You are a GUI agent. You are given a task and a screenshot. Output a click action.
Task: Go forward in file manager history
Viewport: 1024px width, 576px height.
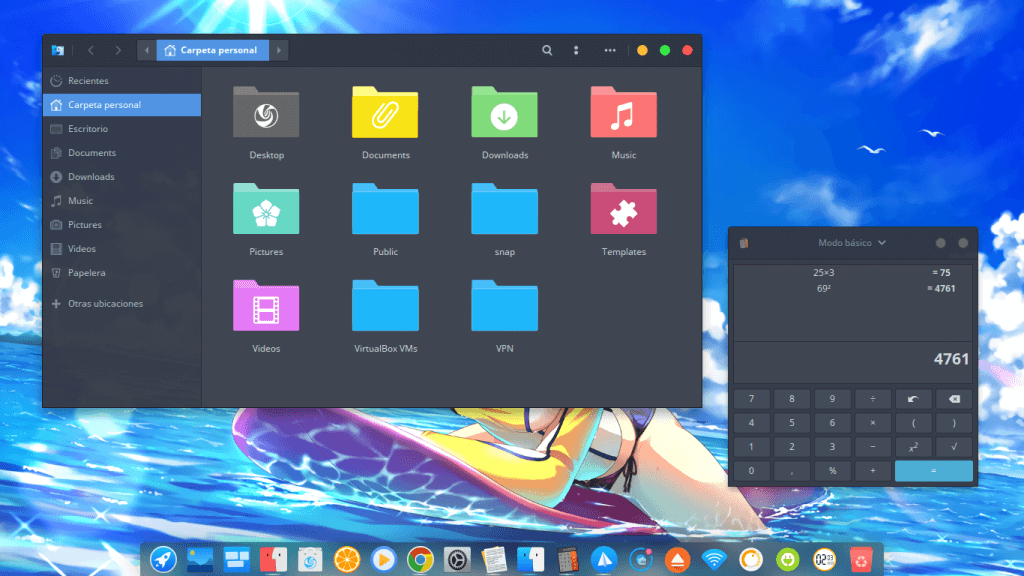click(x=118, y=50)
